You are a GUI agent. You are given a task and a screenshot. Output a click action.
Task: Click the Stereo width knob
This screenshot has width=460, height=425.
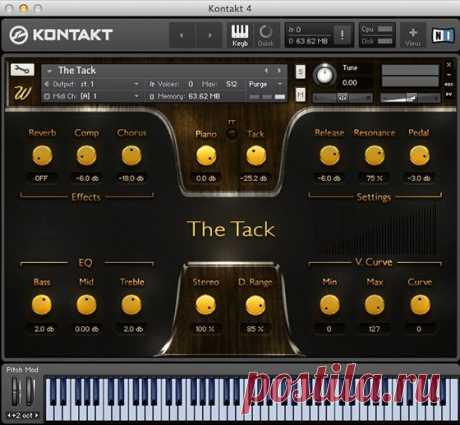pyautogui.click(x=205, y=305)
